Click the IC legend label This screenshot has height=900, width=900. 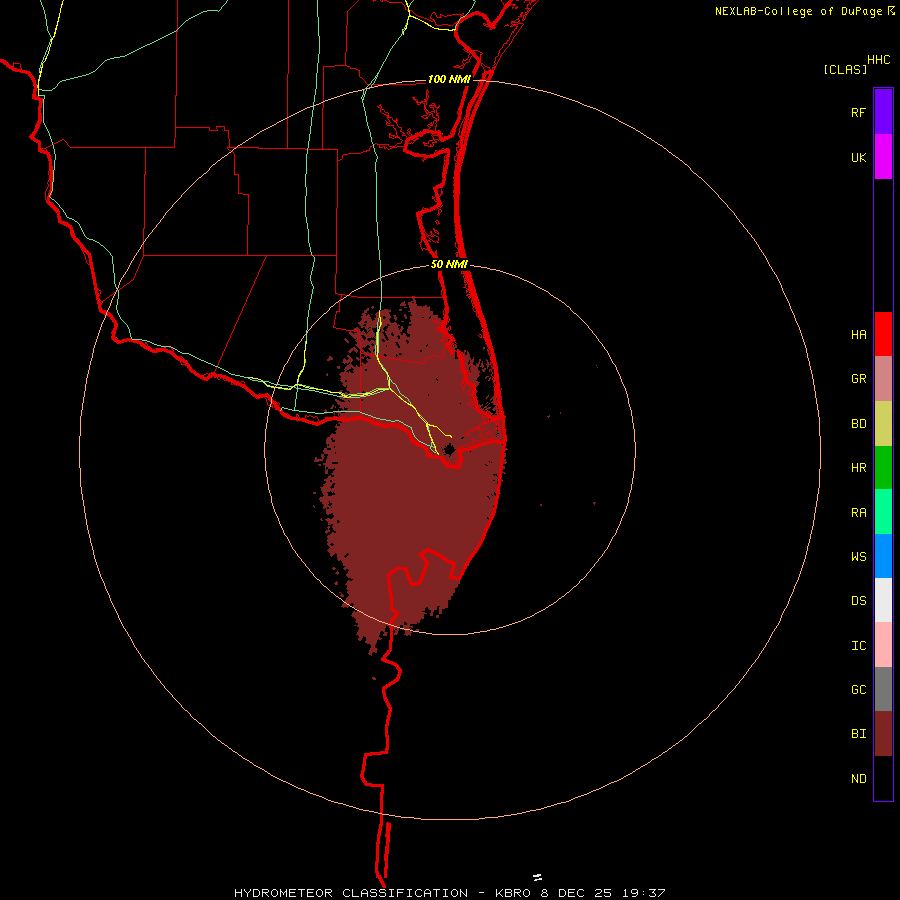tap(858, 646)
